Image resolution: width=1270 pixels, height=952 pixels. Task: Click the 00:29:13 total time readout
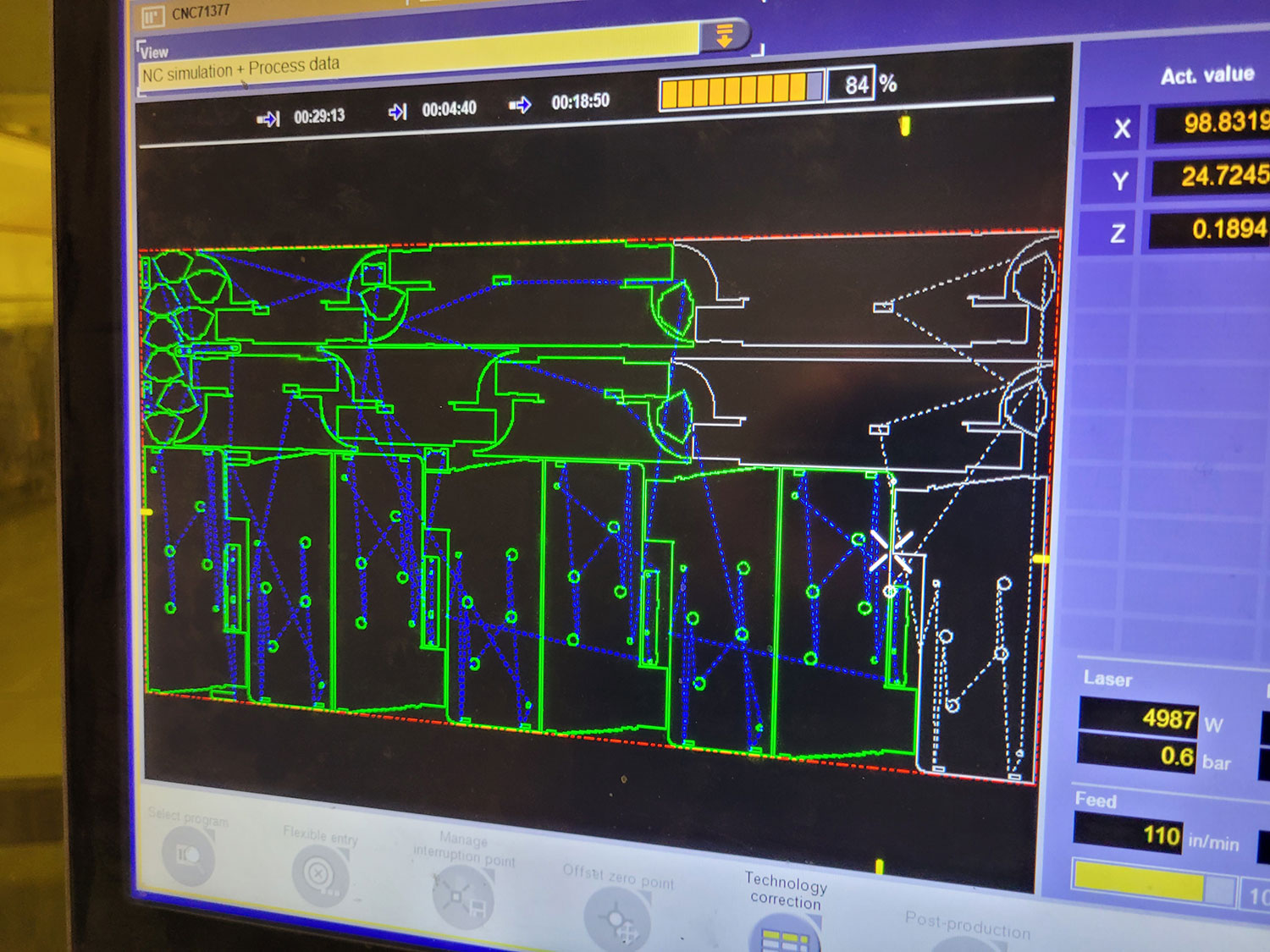(319, 116)
